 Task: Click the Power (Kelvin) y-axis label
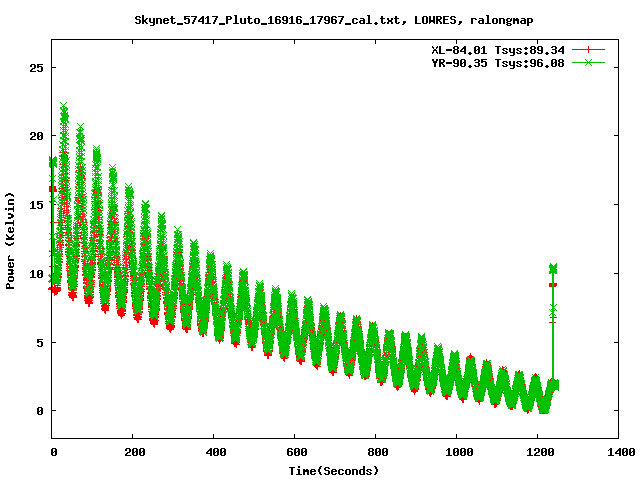(10, 241)
